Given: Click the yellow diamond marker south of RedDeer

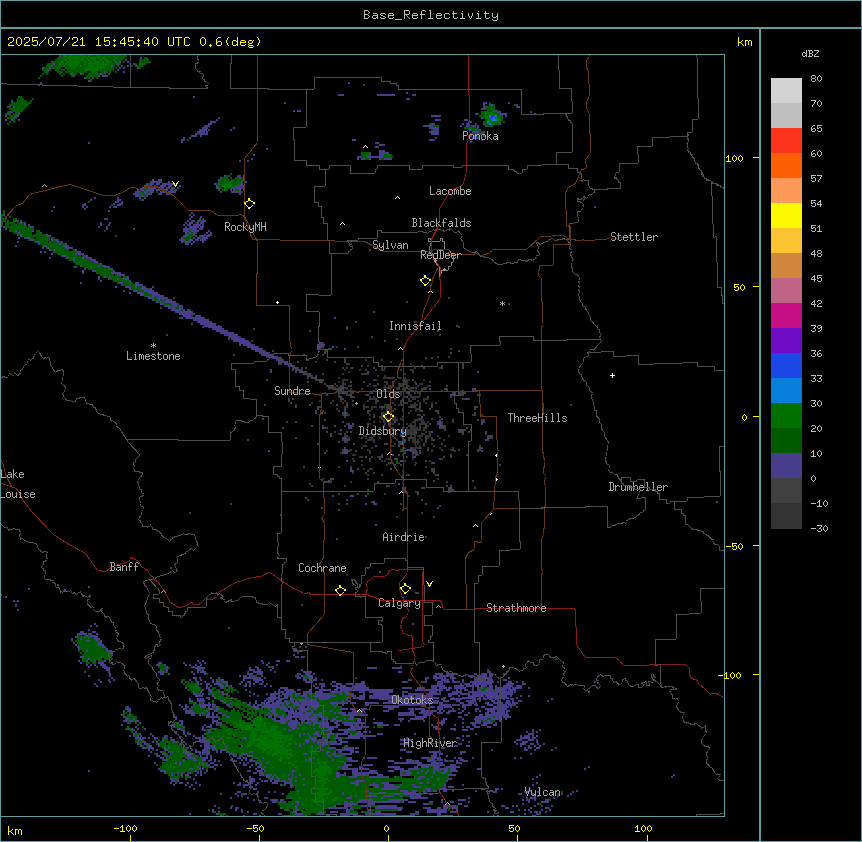Looking at the screenshot, I should pos(426,281).
